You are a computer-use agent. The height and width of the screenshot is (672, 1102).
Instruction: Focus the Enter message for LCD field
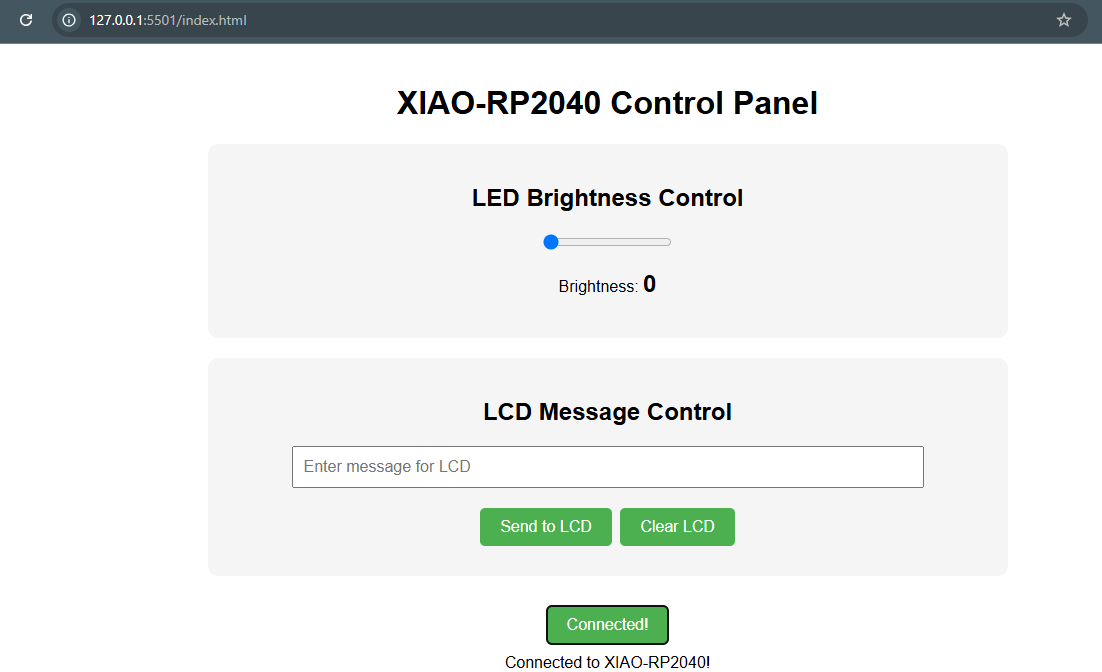pos(607,467)
